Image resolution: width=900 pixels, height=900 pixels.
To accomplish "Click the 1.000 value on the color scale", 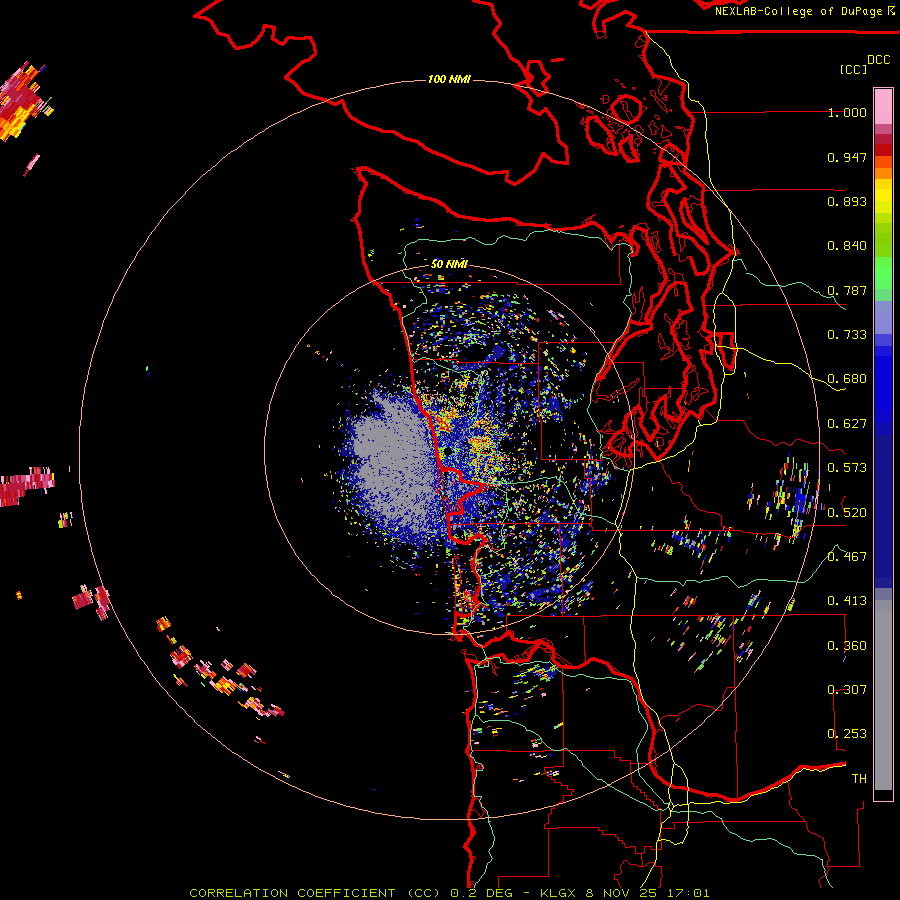I will point(847,112).
